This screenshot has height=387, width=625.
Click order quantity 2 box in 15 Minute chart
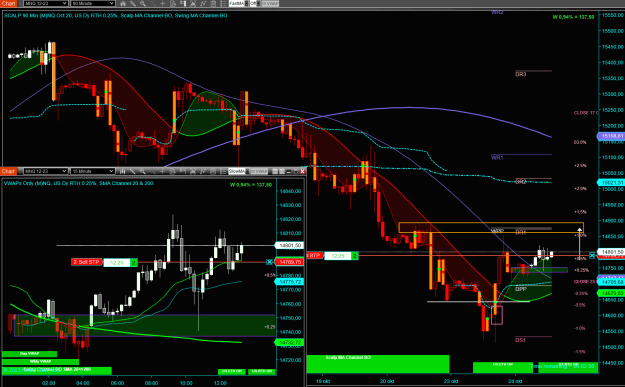(x=134, y=262)
